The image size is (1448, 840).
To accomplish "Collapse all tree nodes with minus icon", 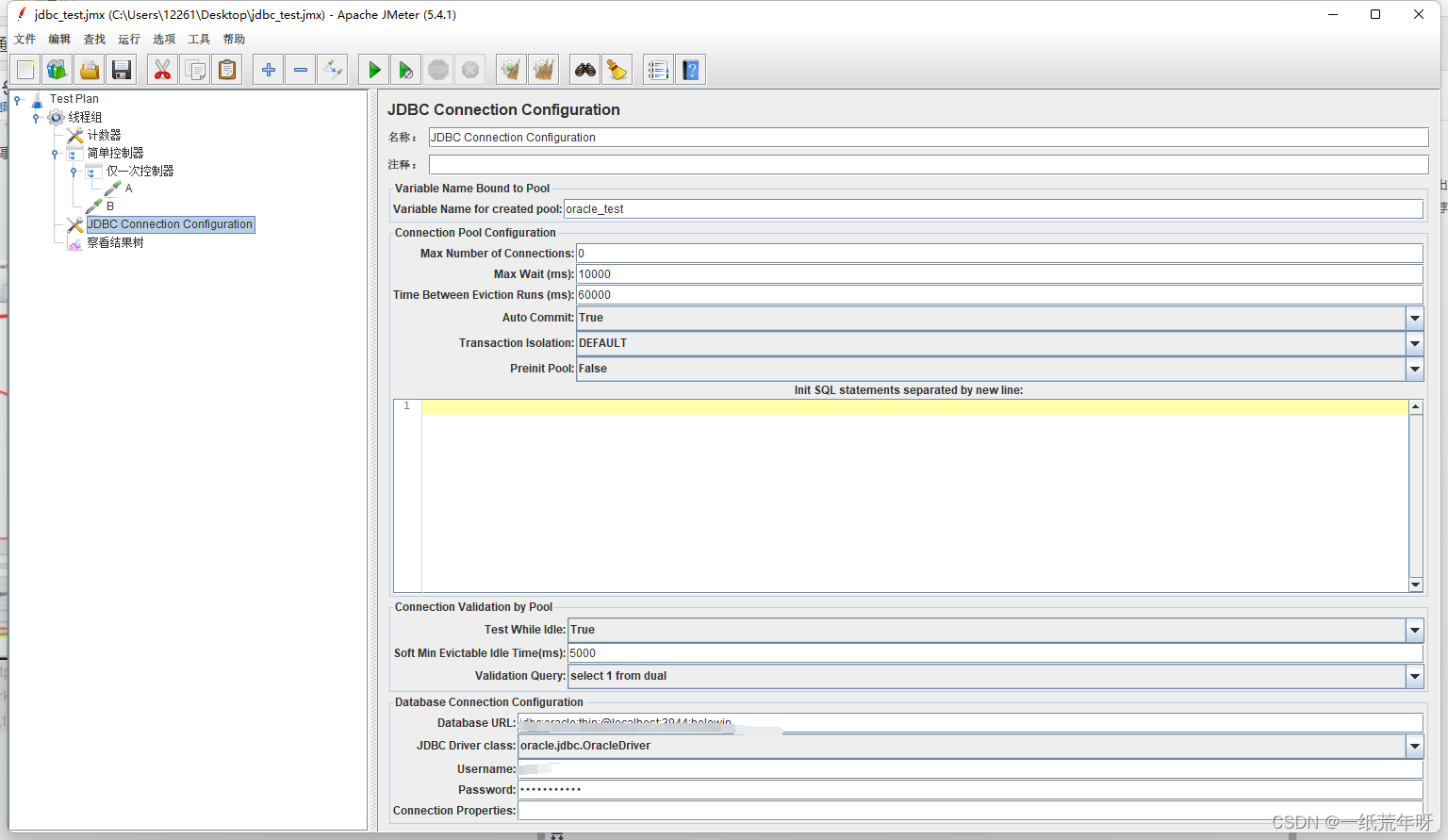I will coord(301,70).
